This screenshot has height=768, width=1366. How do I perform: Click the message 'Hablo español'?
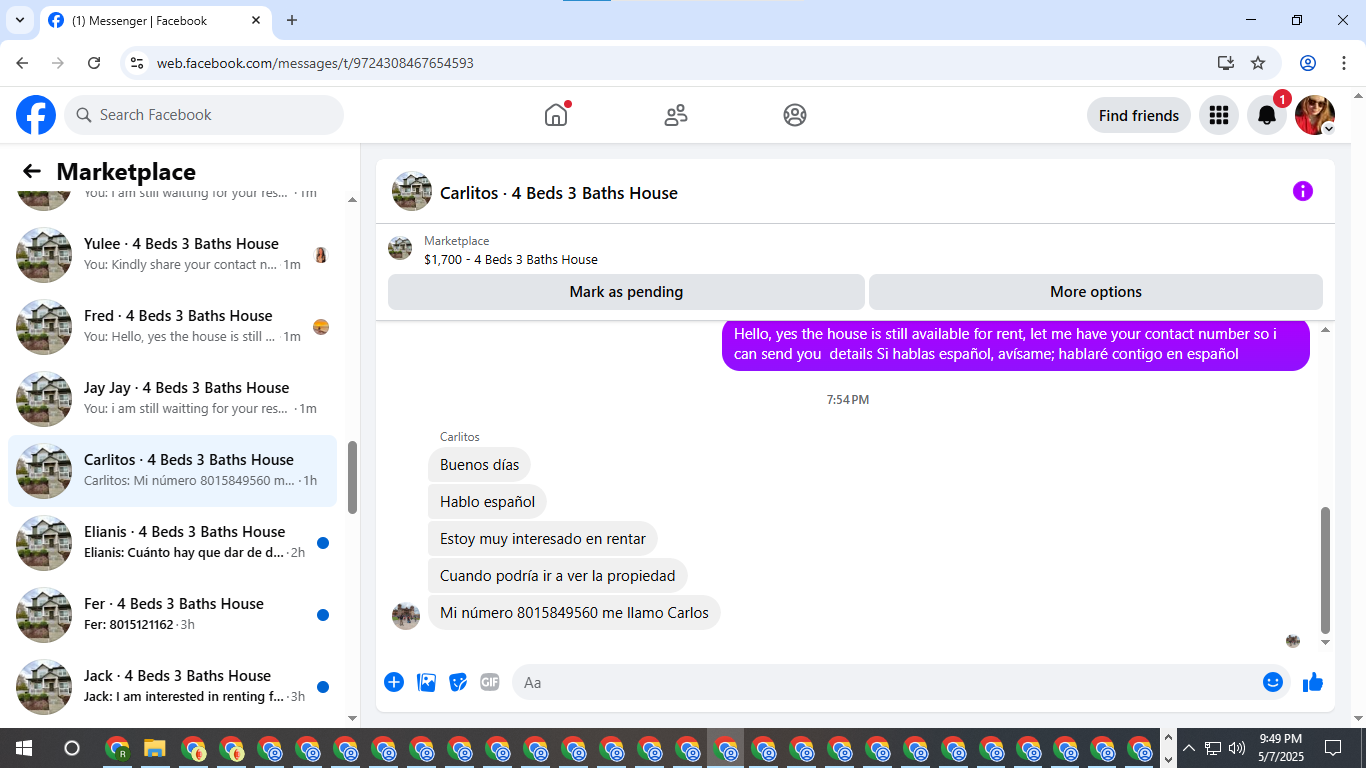[x=487, y=502]
